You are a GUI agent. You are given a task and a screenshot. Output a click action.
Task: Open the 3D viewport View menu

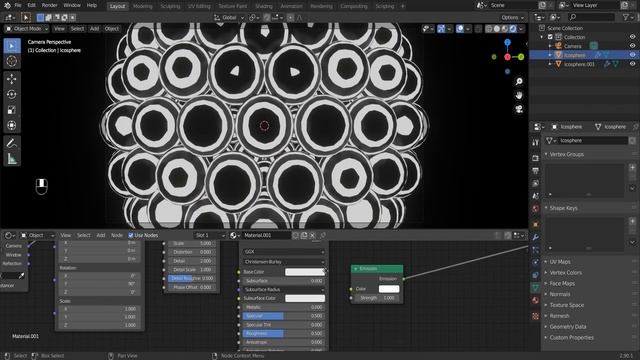(59, 29)
